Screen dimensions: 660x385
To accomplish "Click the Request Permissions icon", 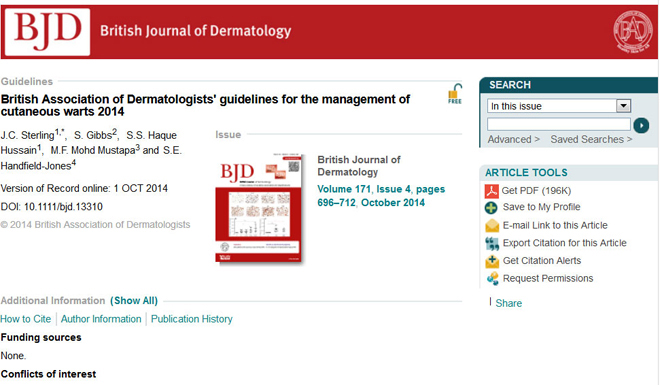I will coord(492,279).
